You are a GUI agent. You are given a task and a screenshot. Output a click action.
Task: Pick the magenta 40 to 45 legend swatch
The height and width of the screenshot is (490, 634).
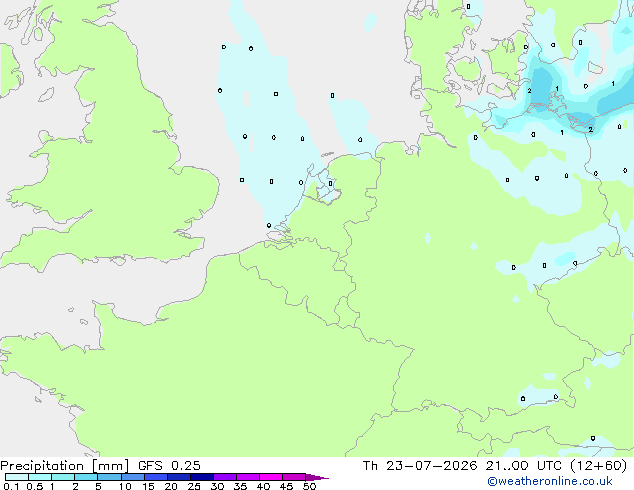[x=271, y=477]
